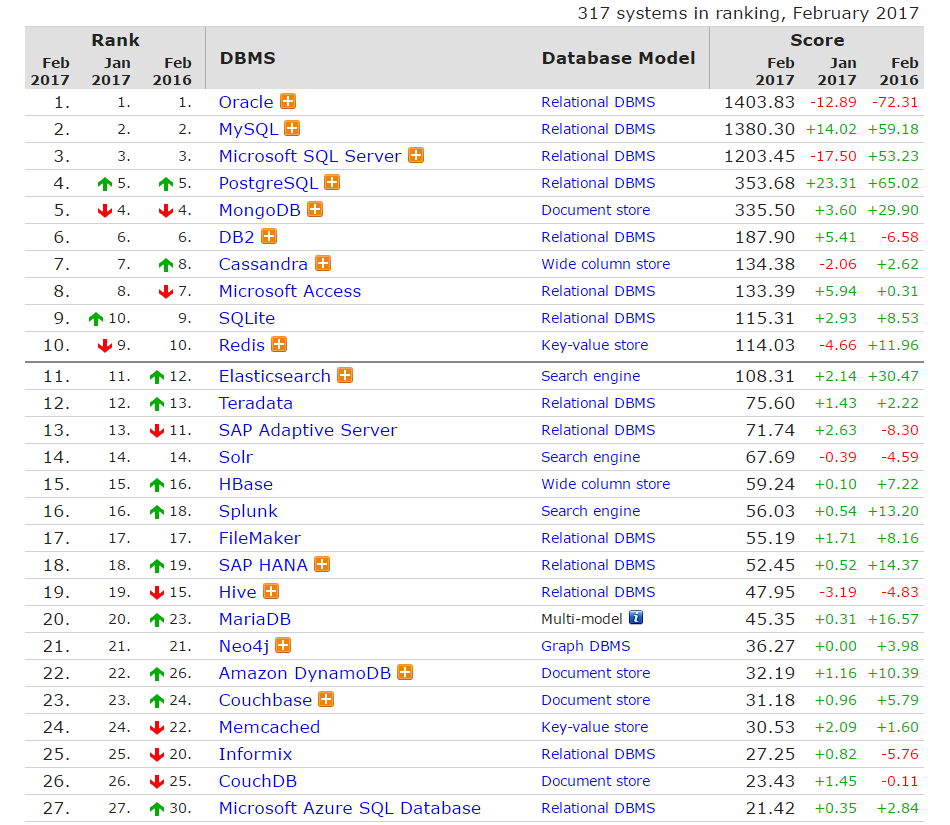The image size is (950, 825).
Task: Open the SAP Adaptive Server link
Action: pyautogui.click(x=308, y=430)
